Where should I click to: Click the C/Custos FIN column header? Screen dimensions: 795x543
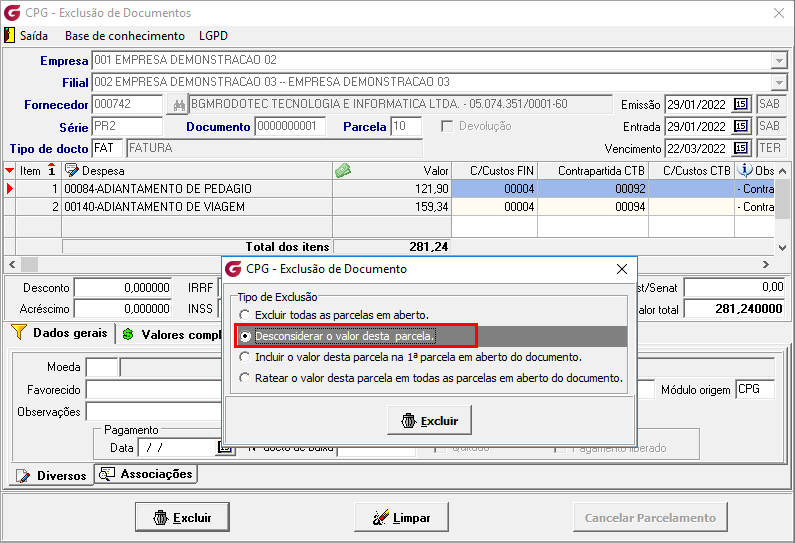[494, 171]
